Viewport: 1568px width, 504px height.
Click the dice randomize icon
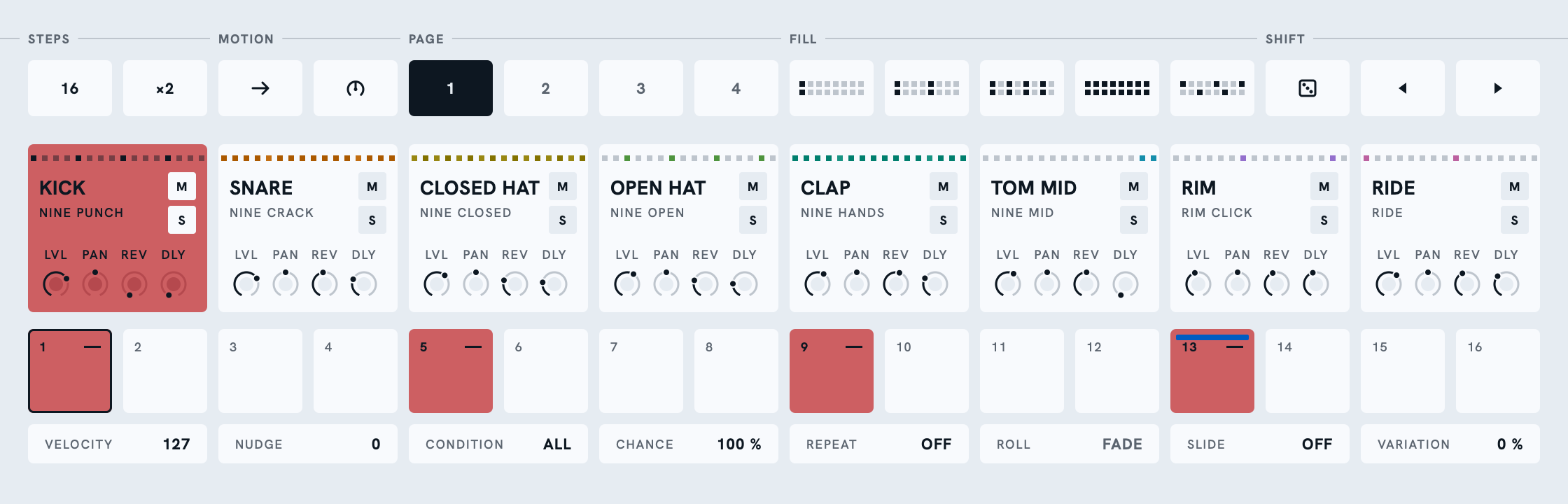pyautogui.click(x=1308, y=88)
